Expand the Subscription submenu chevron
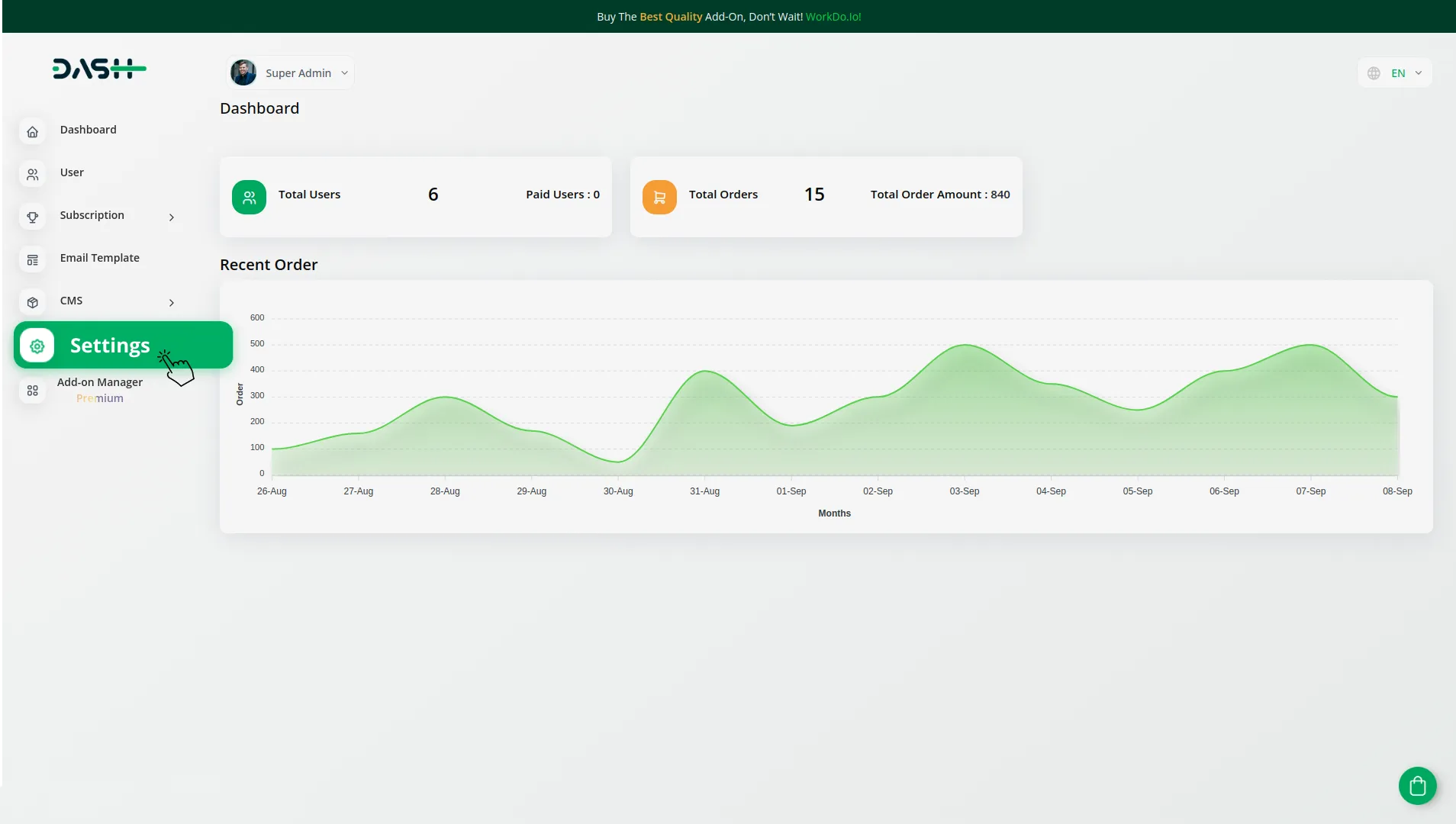 pos(172,217)
